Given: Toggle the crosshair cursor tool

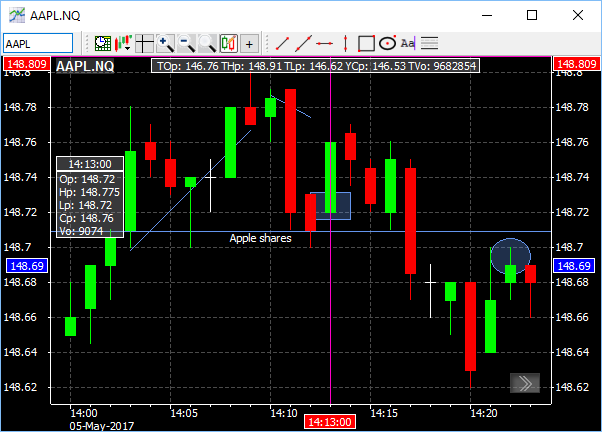Looking at the screenshot, I should [x=145, y=43].
